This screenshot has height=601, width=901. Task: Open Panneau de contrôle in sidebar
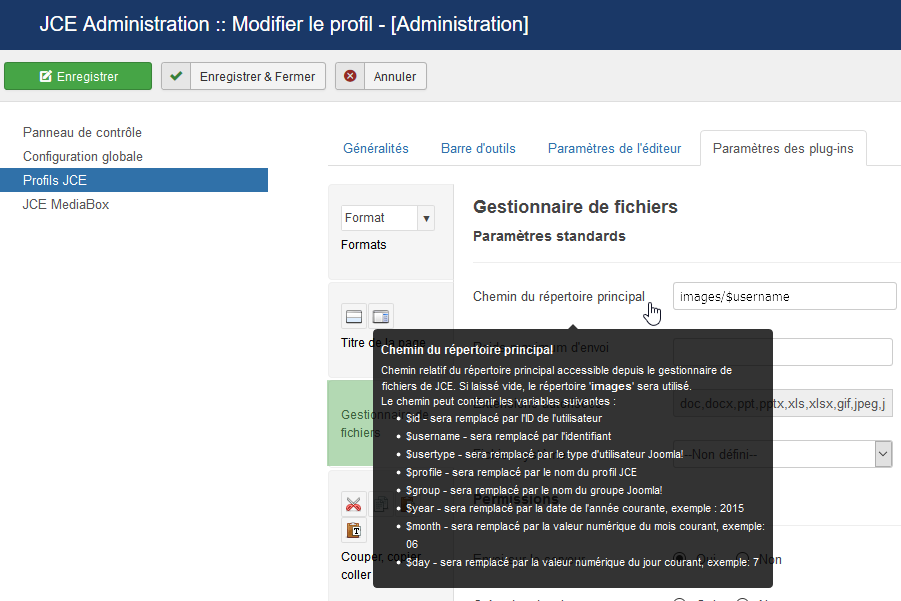point(82,133)
